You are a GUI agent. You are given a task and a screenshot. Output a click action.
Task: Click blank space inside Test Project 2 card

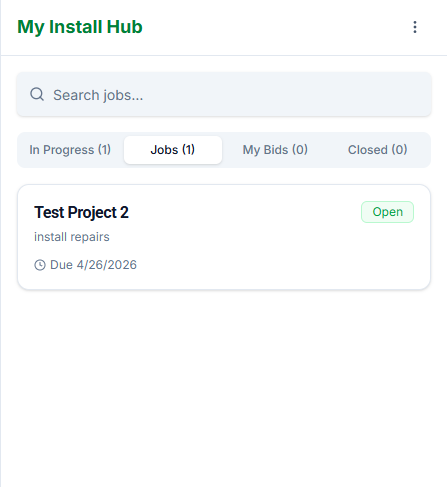pos(267,253)
